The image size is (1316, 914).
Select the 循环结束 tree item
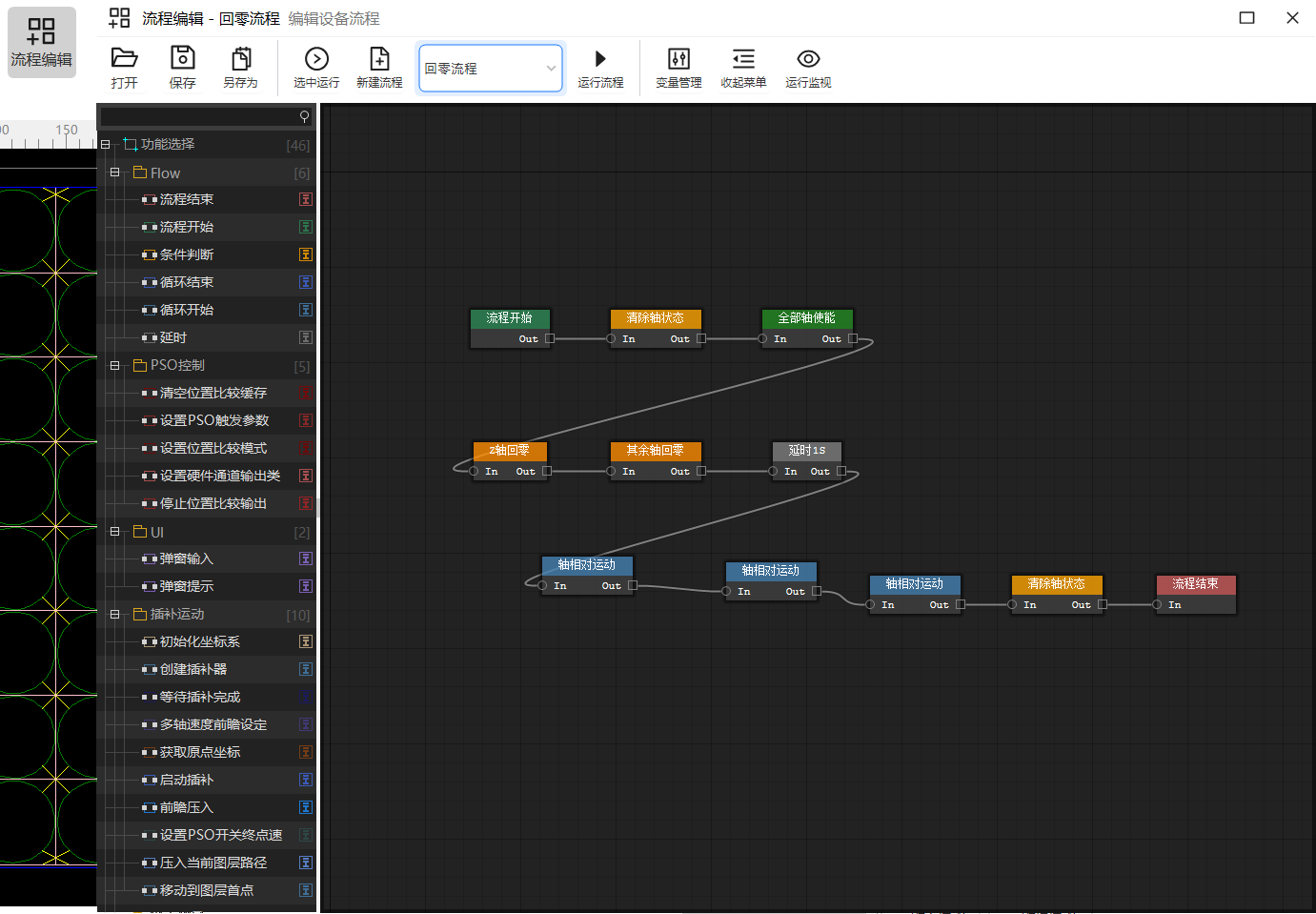(x=187, y=282)
